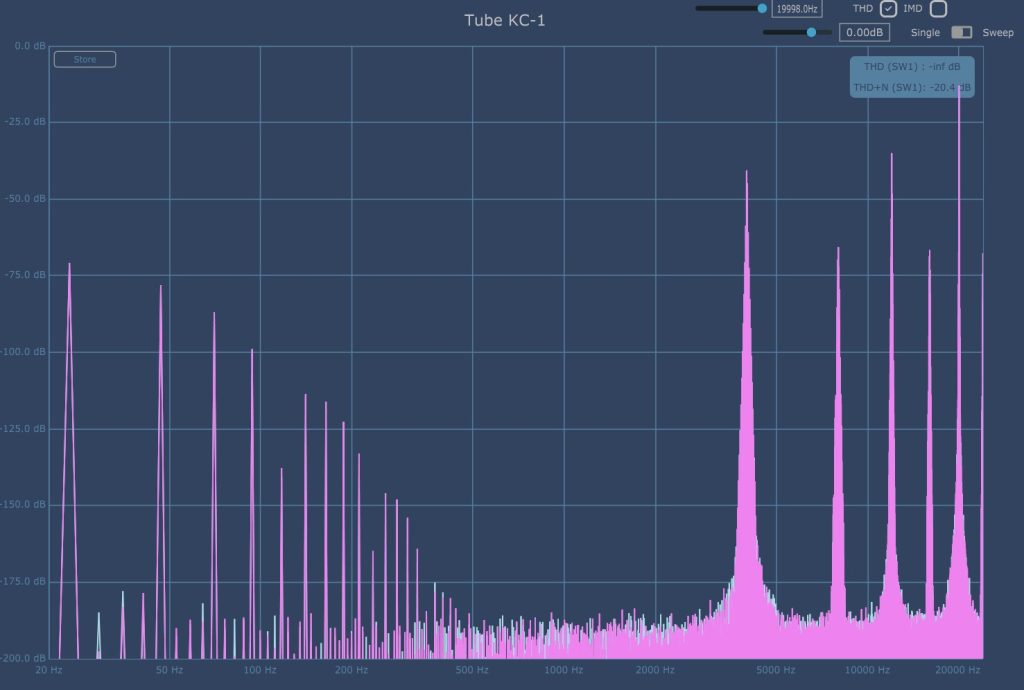This screenshot has width=1024, height=690.
Task: Click the gain slider handle
Action: [811, 32]
